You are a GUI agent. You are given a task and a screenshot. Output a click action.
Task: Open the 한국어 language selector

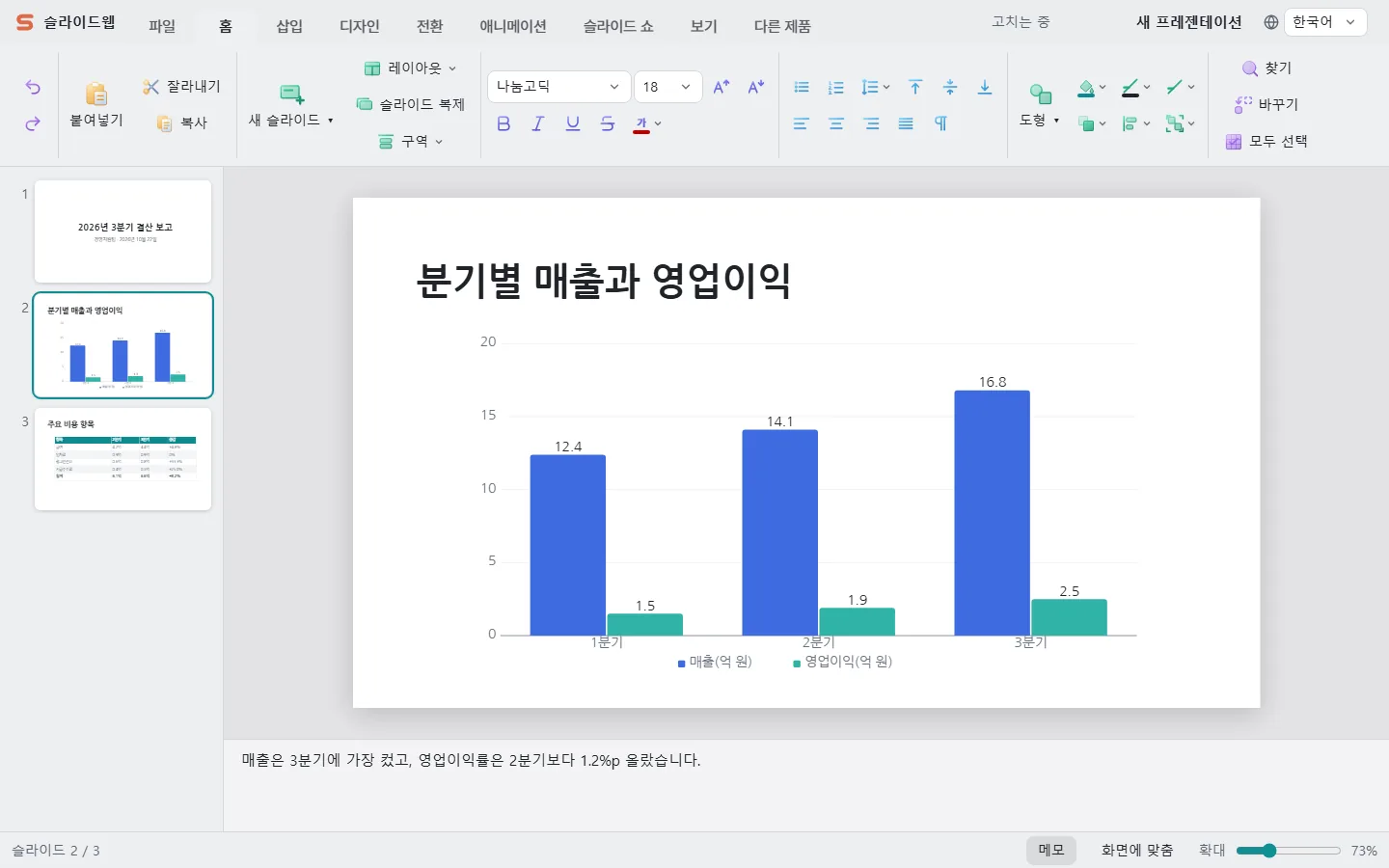1325,22
